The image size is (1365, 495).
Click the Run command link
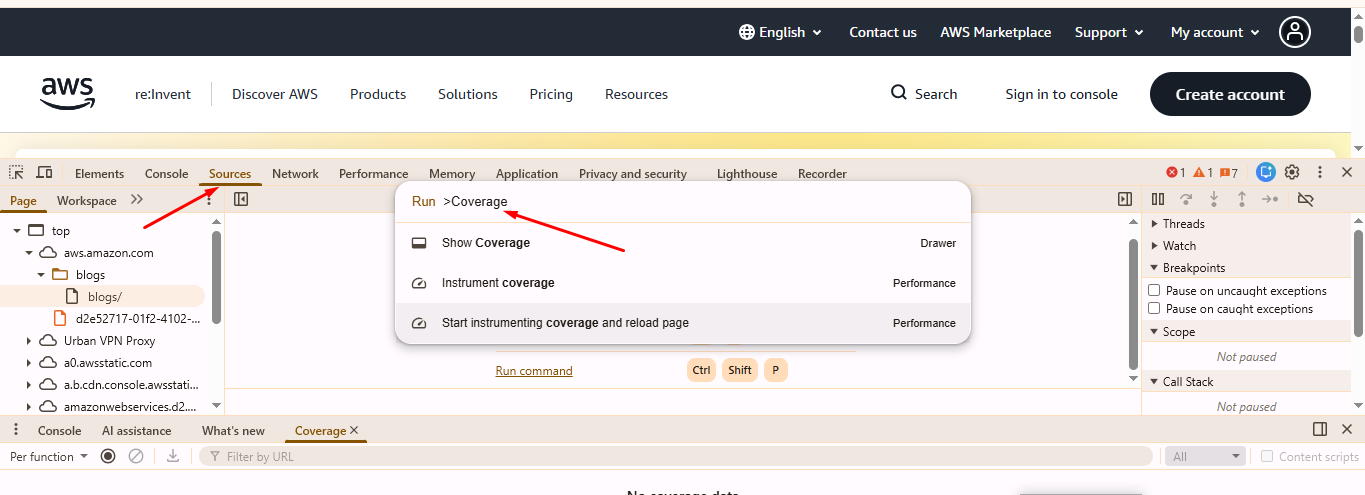click(x=534, y=371)
